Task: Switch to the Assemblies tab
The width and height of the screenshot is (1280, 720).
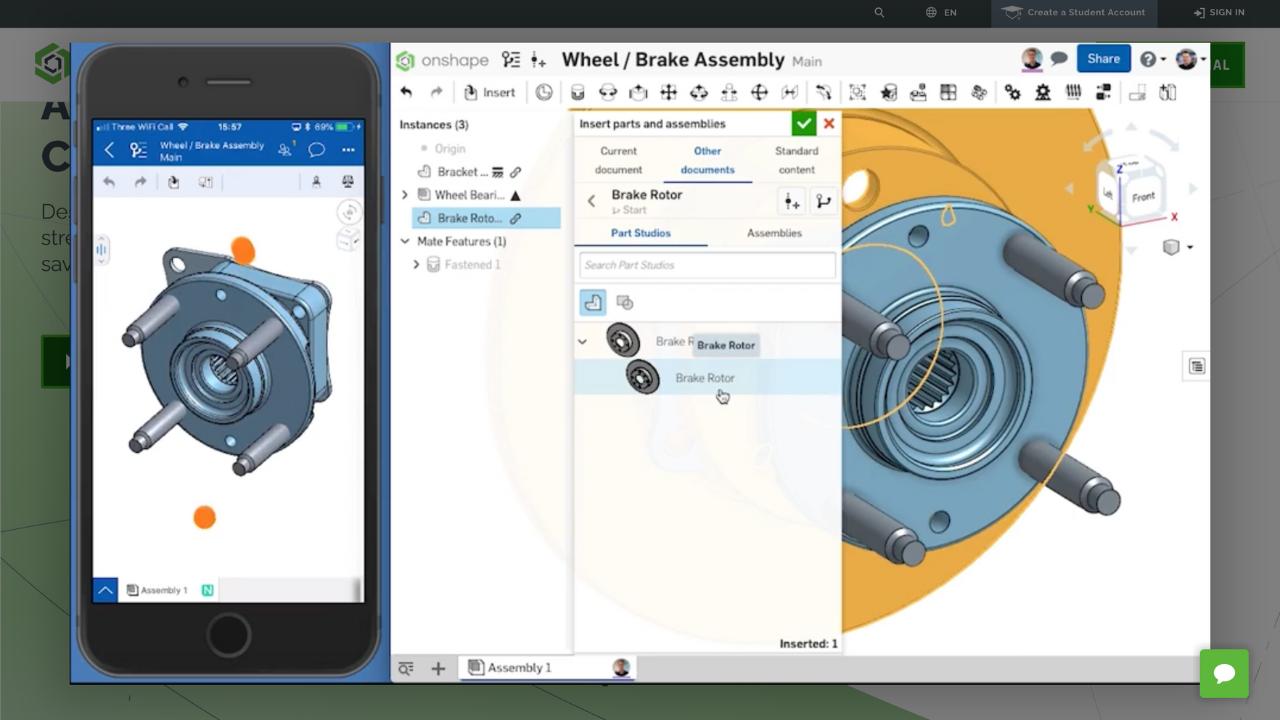Action: 774,233
